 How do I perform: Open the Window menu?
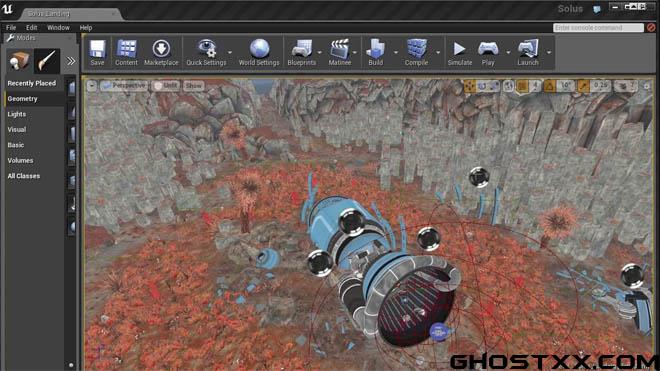click(58, 27)
